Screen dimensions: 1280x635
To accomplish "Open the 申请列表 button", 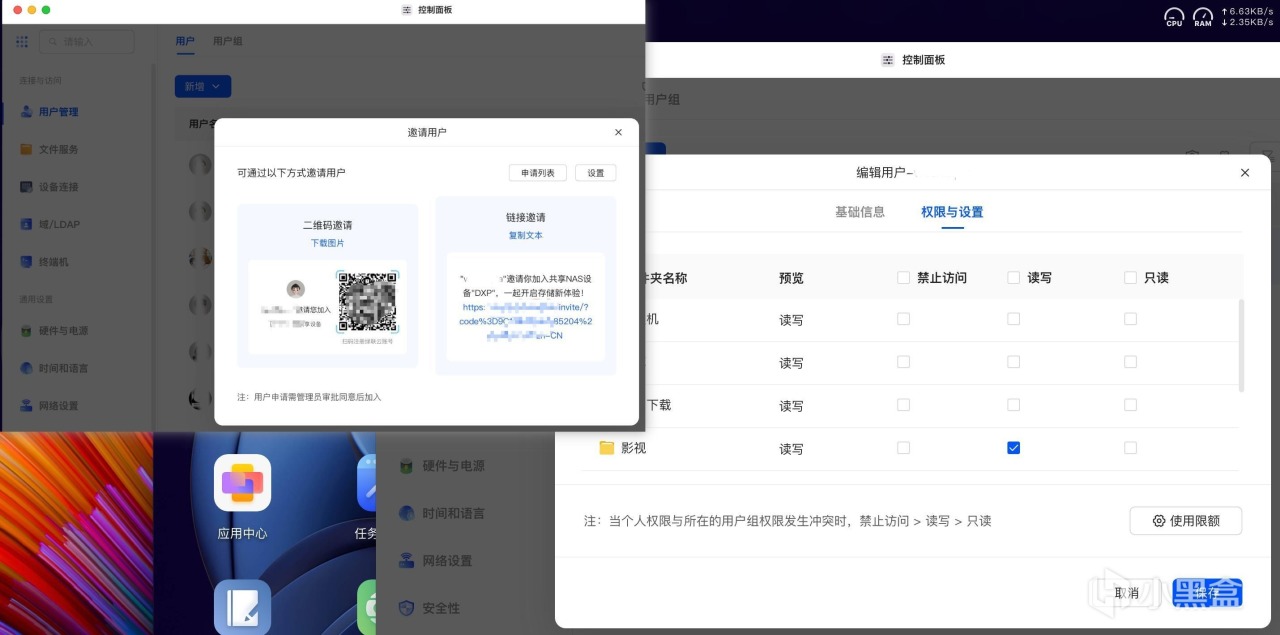I will coord(538,173).
